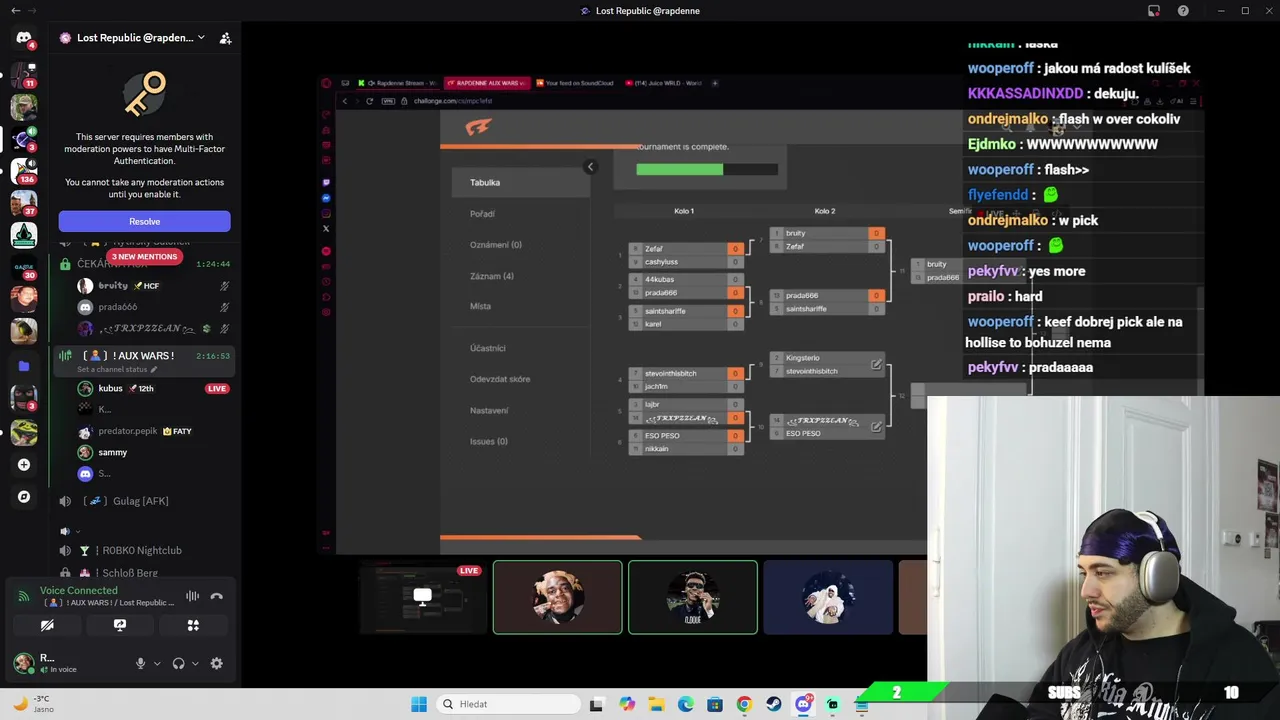Open microphone input options arrow

[x=157, y=663]
